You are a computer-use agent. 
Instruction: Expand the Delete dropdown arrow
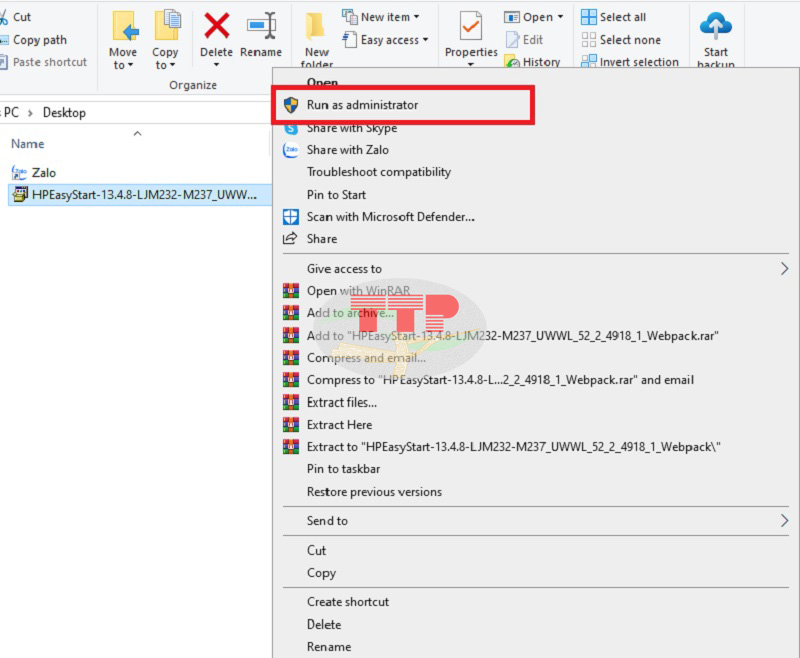click(x=216, y=65)
